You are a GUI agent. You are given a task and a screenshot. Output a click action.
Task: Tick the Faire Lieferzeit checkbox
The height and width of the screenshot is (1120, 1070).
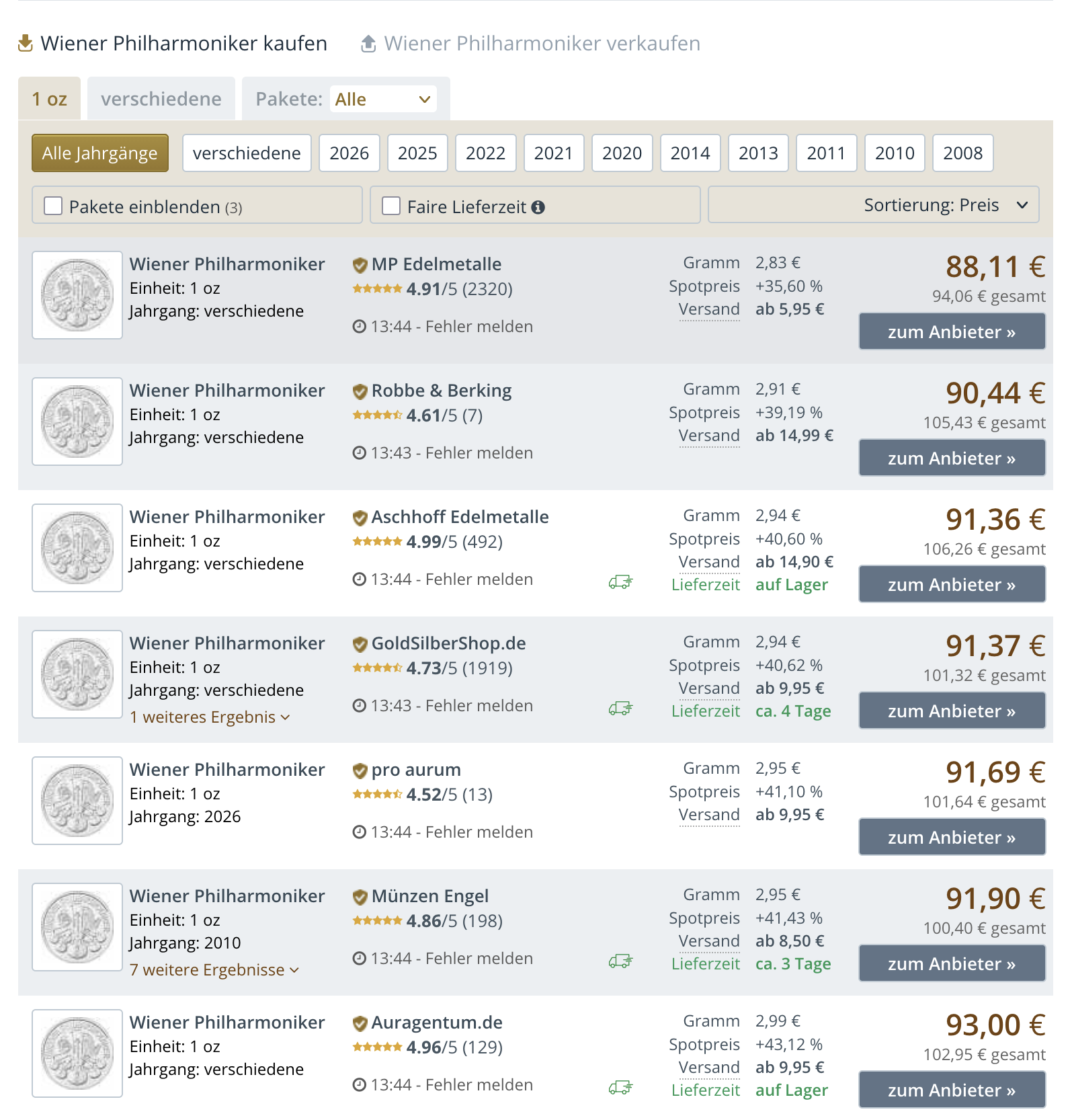(x=391, y=206)
